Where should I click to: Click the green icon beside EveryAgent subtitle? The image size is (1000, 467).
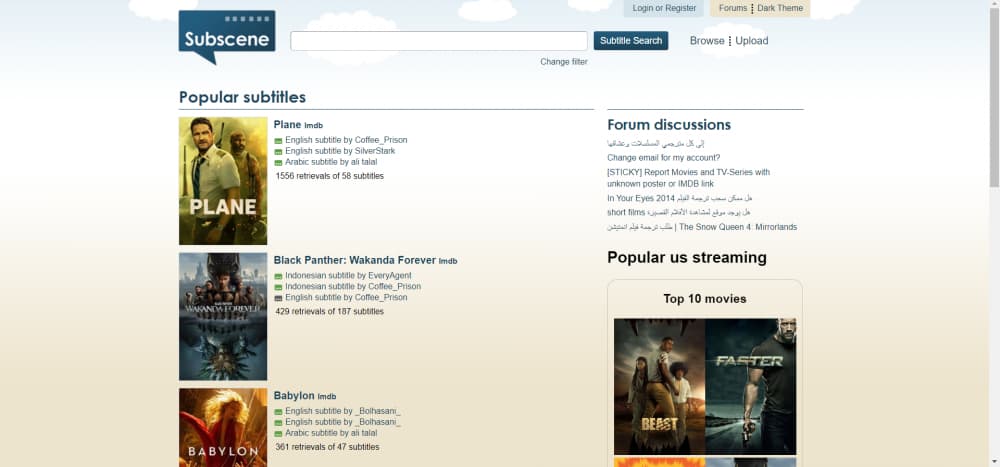(278, 277)
